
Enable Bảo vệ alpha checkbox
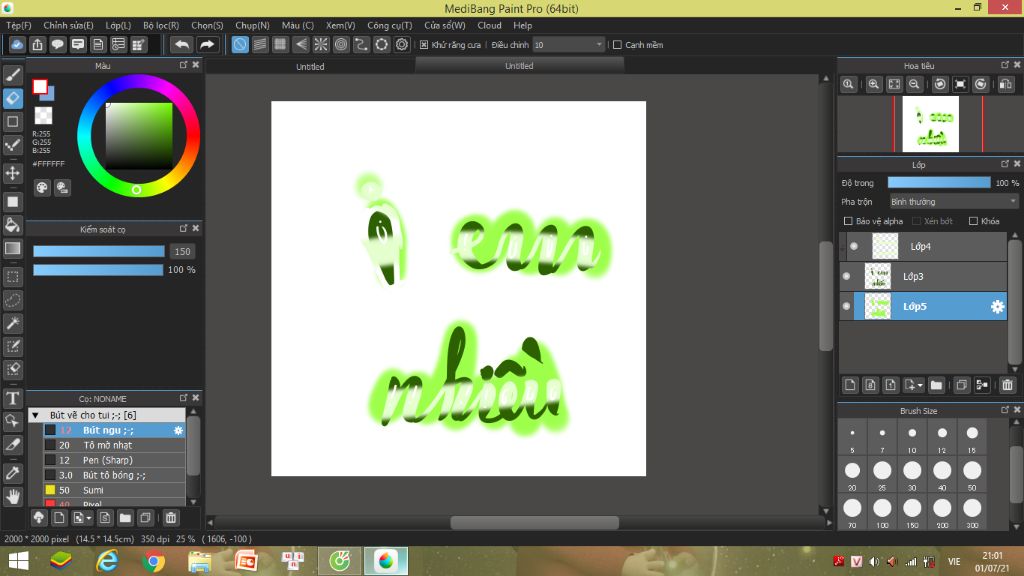[x=848, y=221]
